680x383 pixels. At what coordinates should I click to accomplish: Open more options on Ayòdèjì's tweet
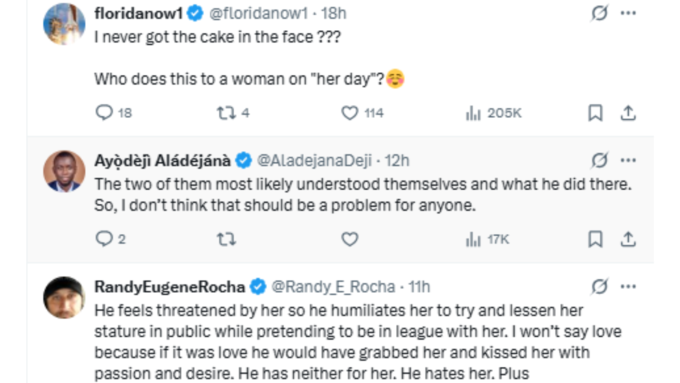click(628, 160)
